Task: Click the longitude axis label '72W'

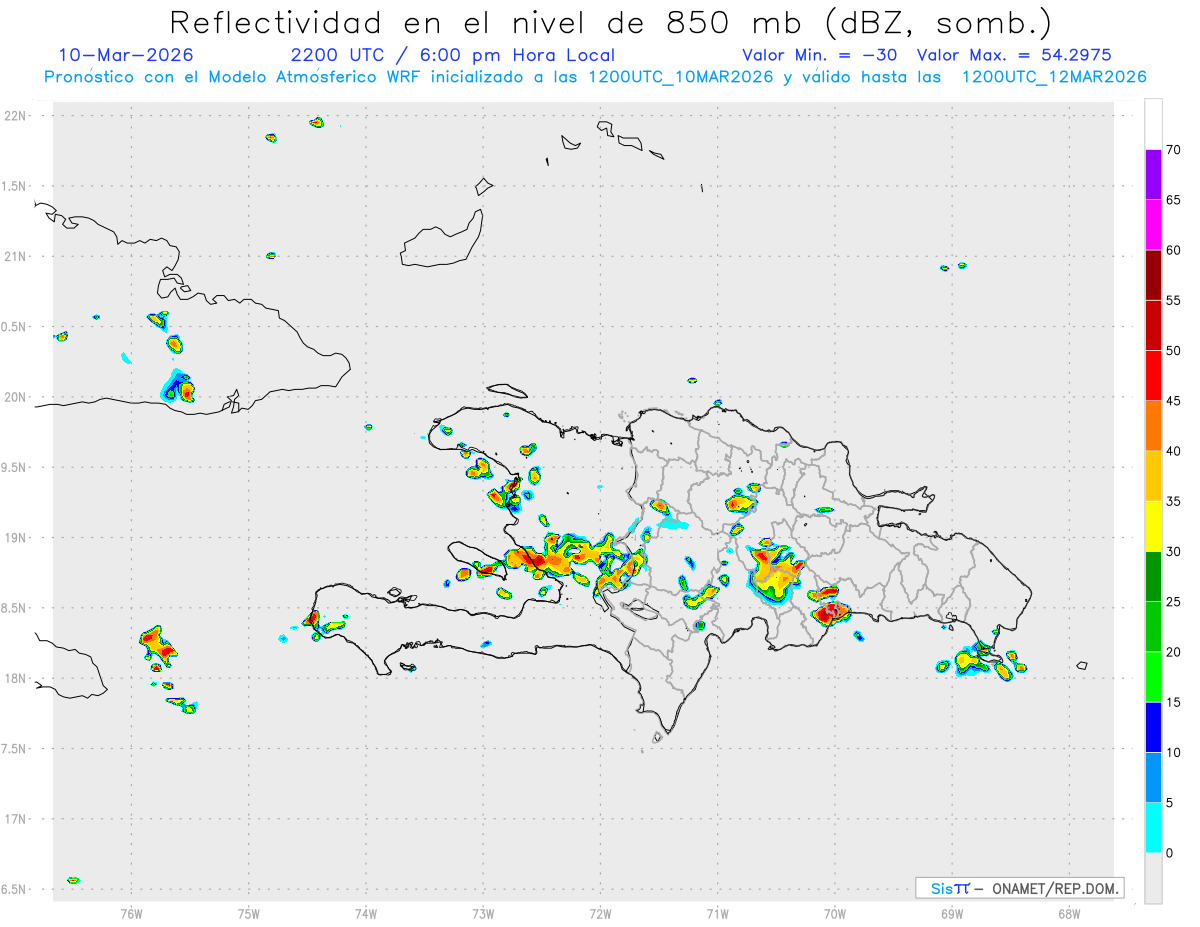Action: tap(600, 913)
